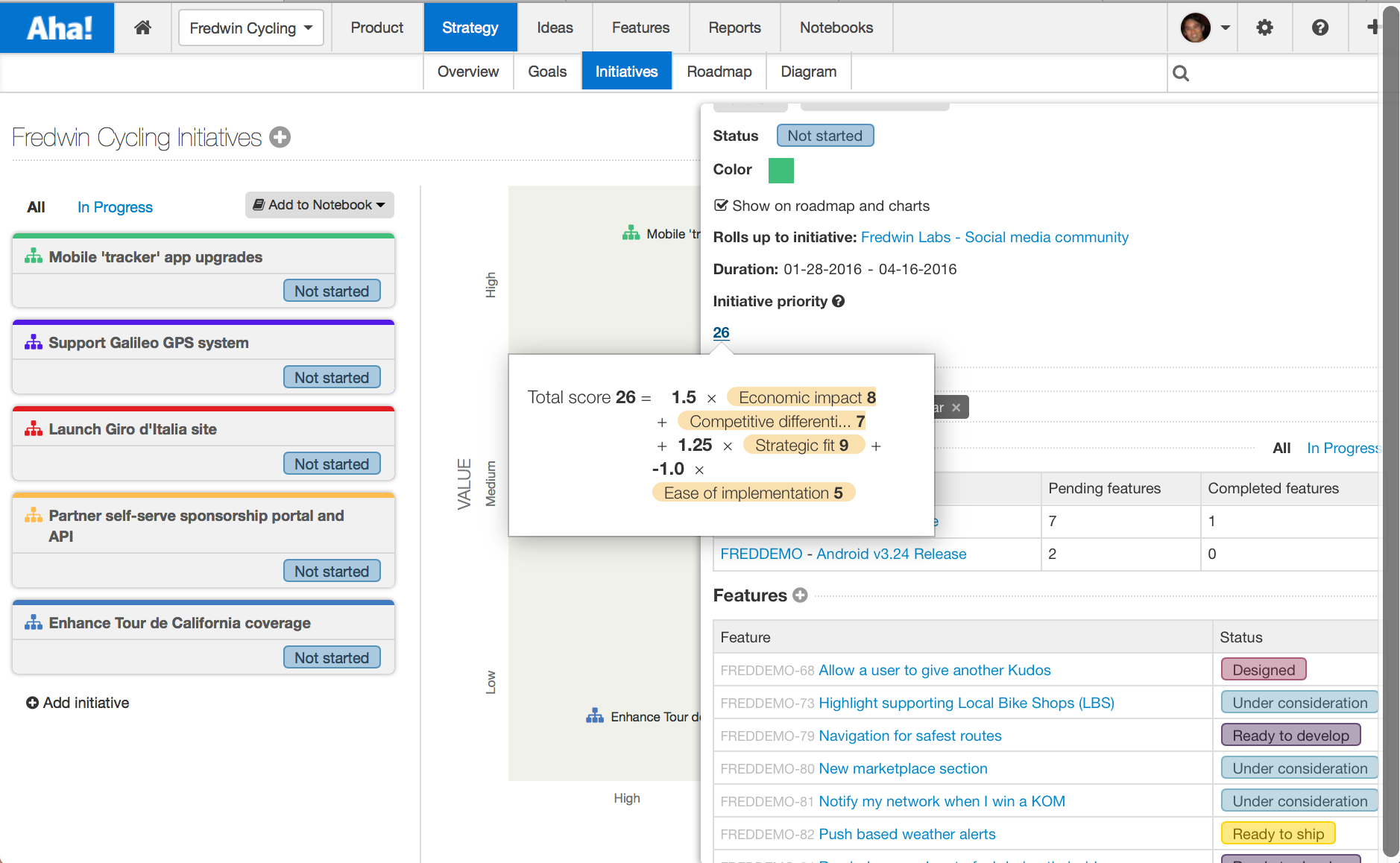Screen dimensions: 1400x863
Task: Select the home icon in navigation bar
Action: [x=142, y=27]
